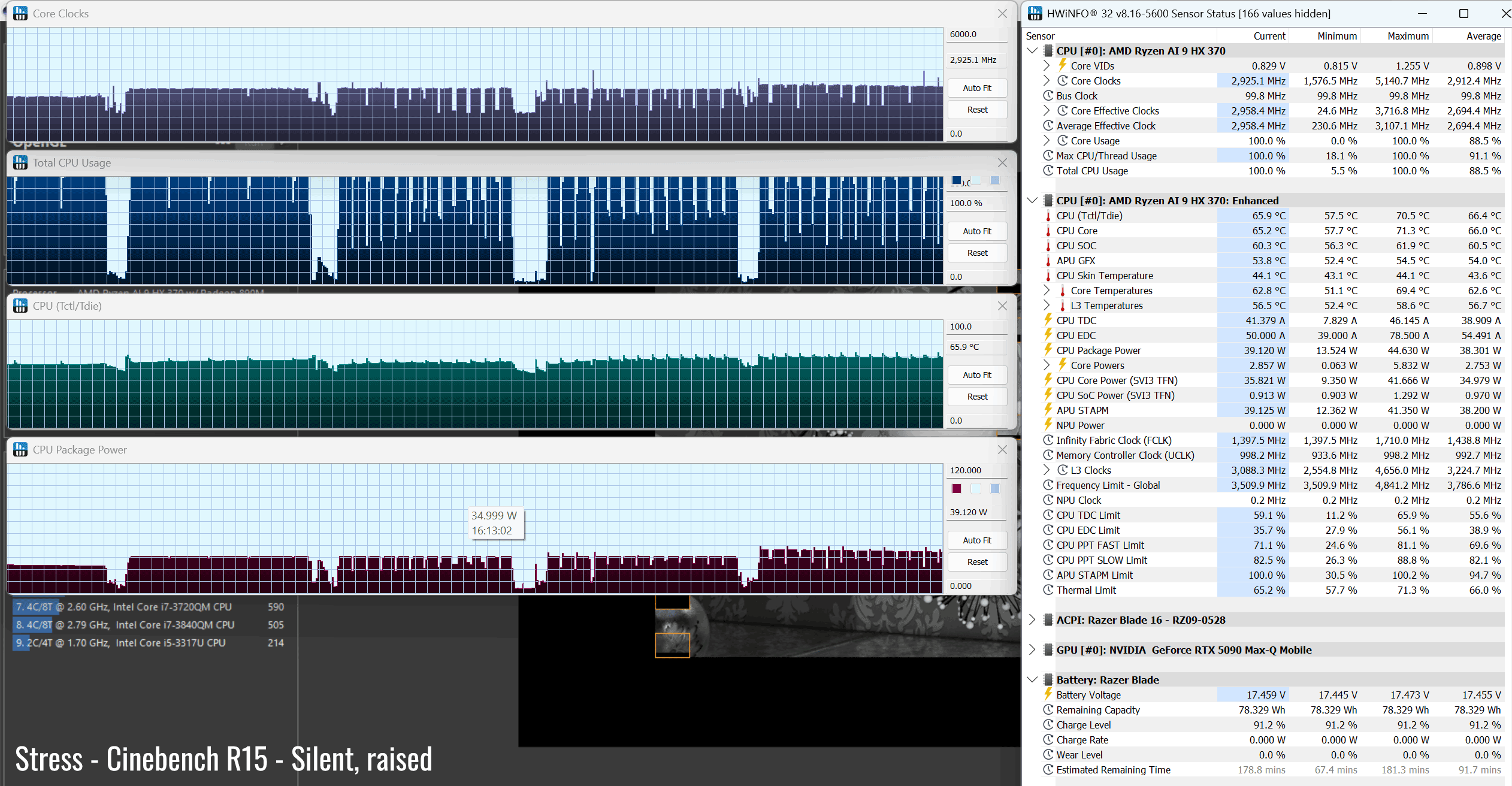Click the HWiNFO Sensor Status app icon
The width and height of the screenshot is (1512, 786).
point(1035,13)
